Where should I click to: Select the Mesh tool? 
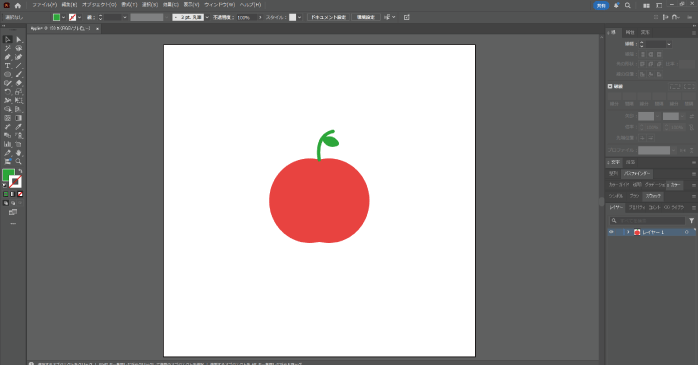8,118
